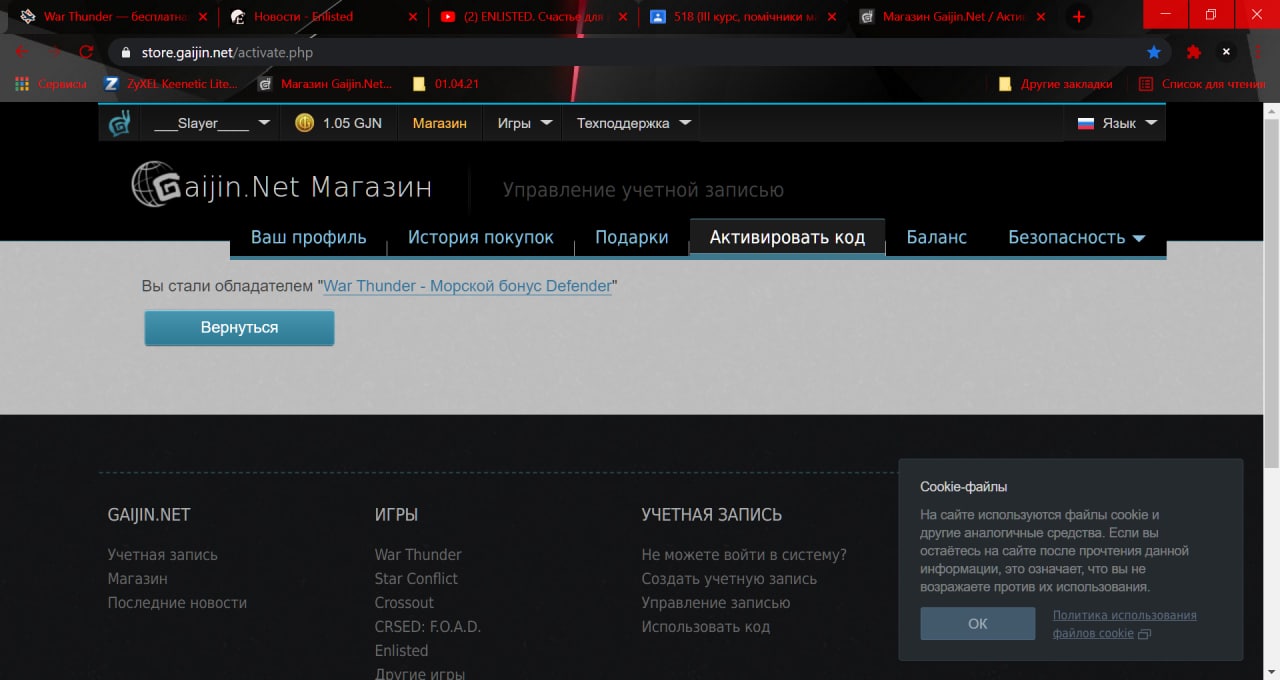
Task: Open the 01.04.21 bookmarks folder
Action: pyautogui.click(x=446, y=84)
